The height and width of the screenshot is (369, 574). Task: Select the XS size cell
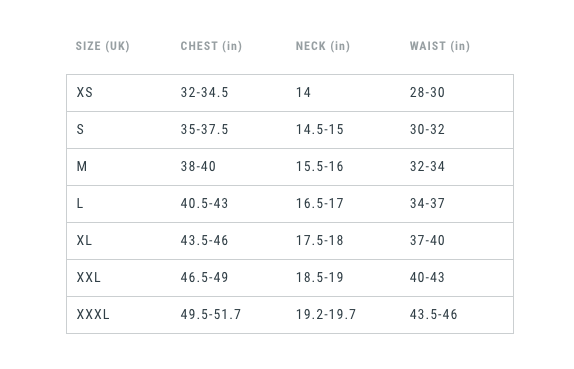click(x=85, y=92)
